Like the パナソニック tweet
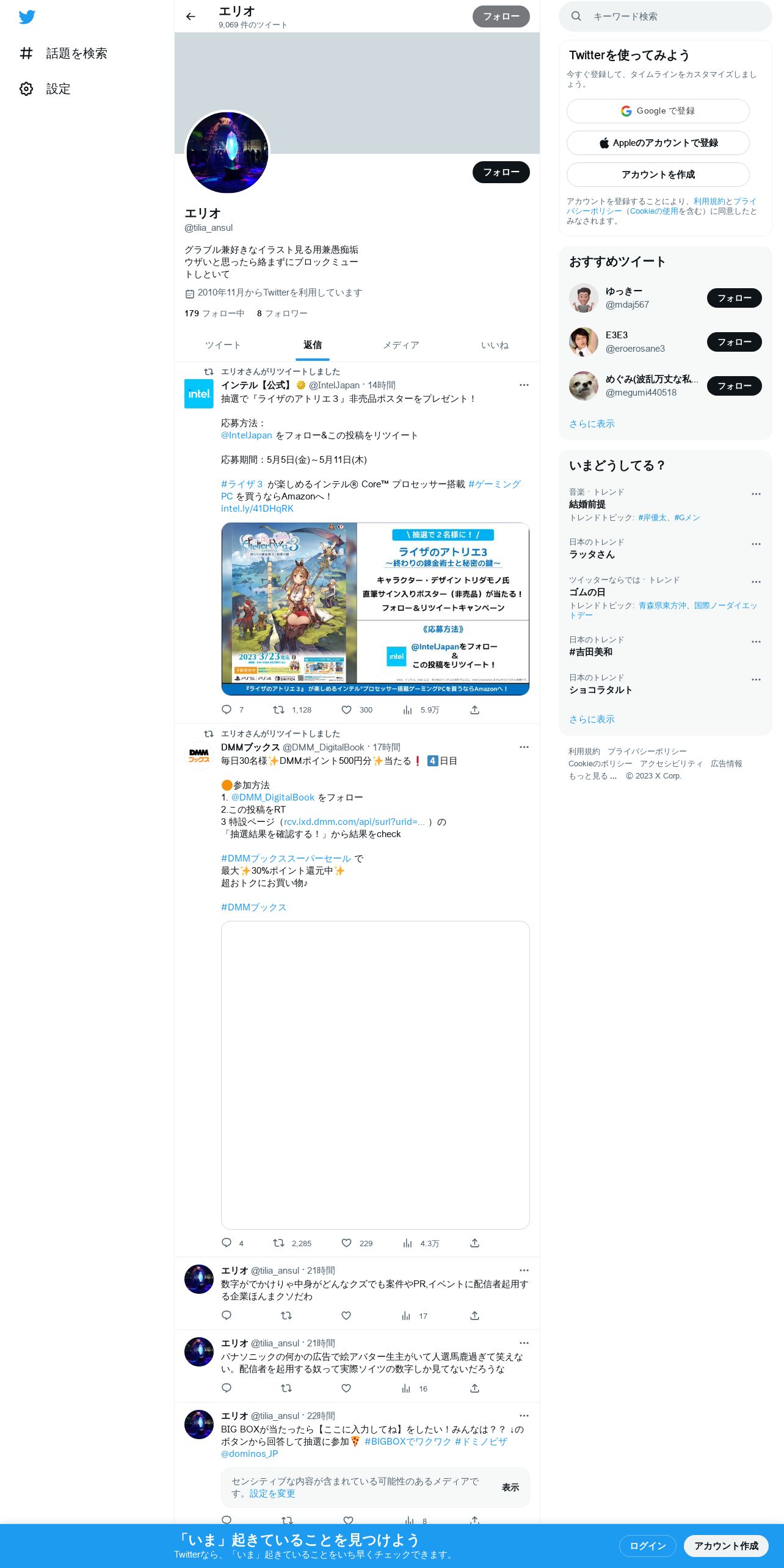784x1568 pixels. click(x=346, y=1388)
